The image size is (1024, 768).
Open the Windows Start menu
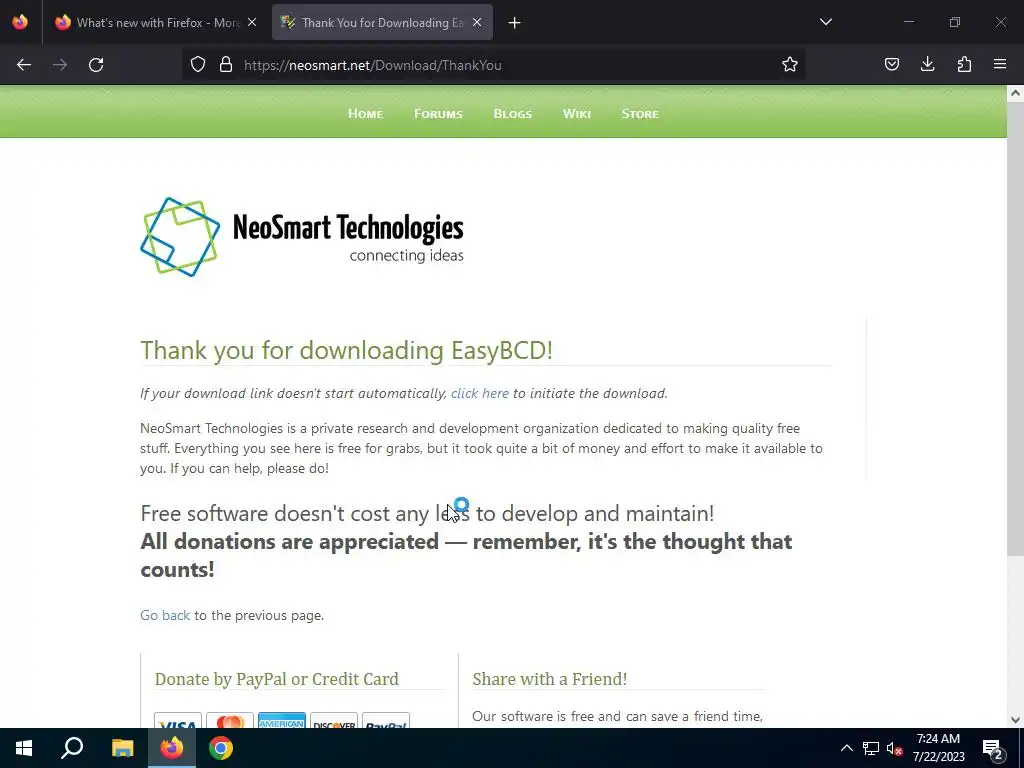pyautogui.click(x=24, y=748)
